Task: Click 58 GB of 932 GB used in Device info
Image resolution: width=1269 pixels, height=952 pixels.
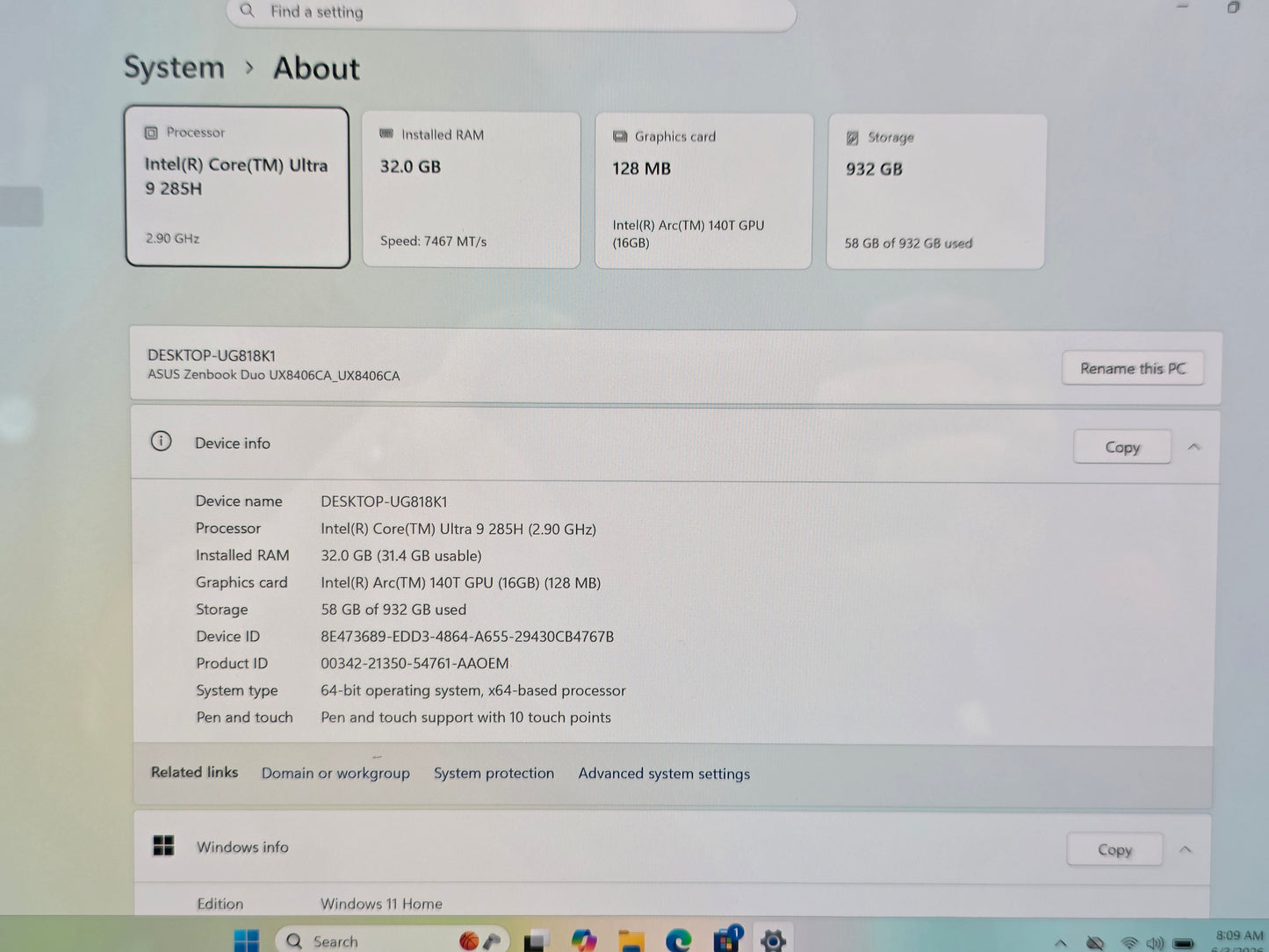Action: (x=393, y=609)
